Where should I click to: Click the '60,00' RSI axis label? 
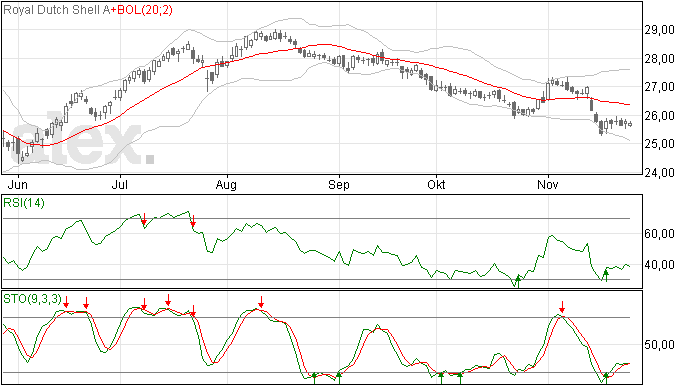pos(660,234)
